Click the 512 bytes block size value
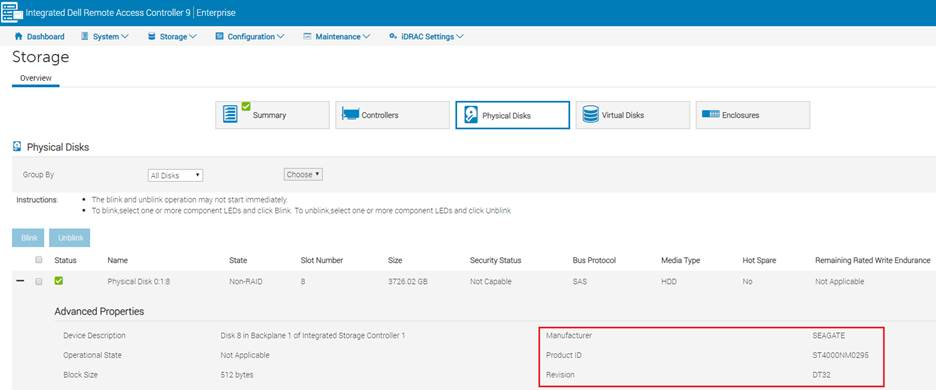936x390 pixels. (x=237, y=375)
